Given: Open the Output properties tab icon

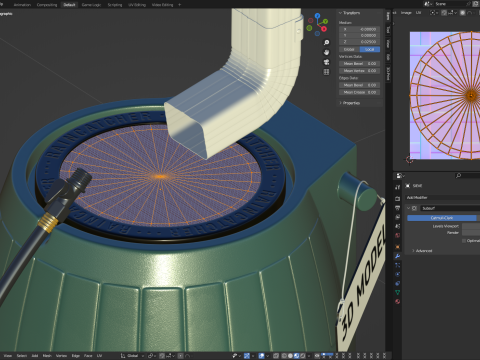Looking at the screenshot, I should click(x=397, y=208).
